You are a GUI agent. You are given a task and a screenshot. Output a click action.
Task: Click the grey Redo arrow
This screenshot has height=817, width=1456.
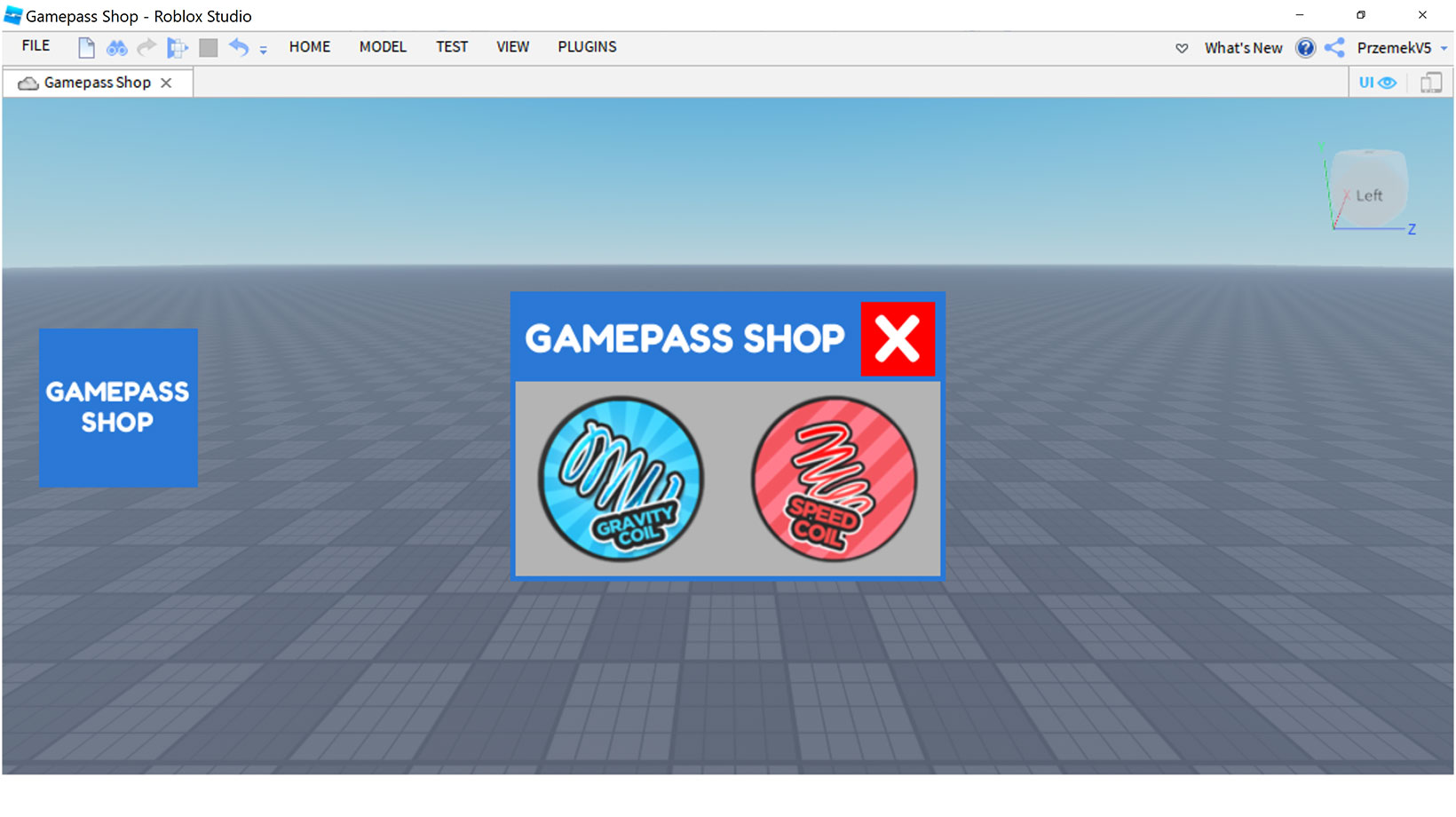[x=146, y=46]
